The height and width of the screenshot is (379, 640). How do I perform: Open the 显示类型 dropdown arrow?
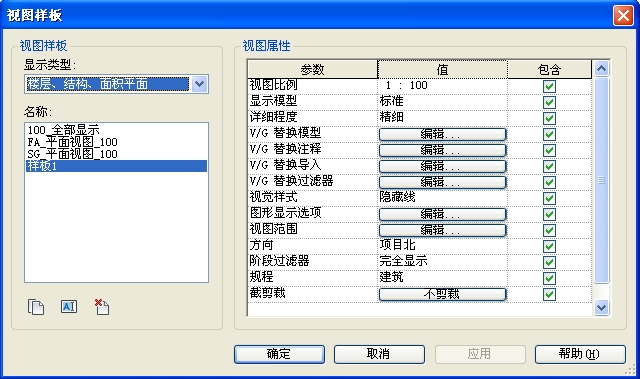pyautogui.click(x=199, y=84)
